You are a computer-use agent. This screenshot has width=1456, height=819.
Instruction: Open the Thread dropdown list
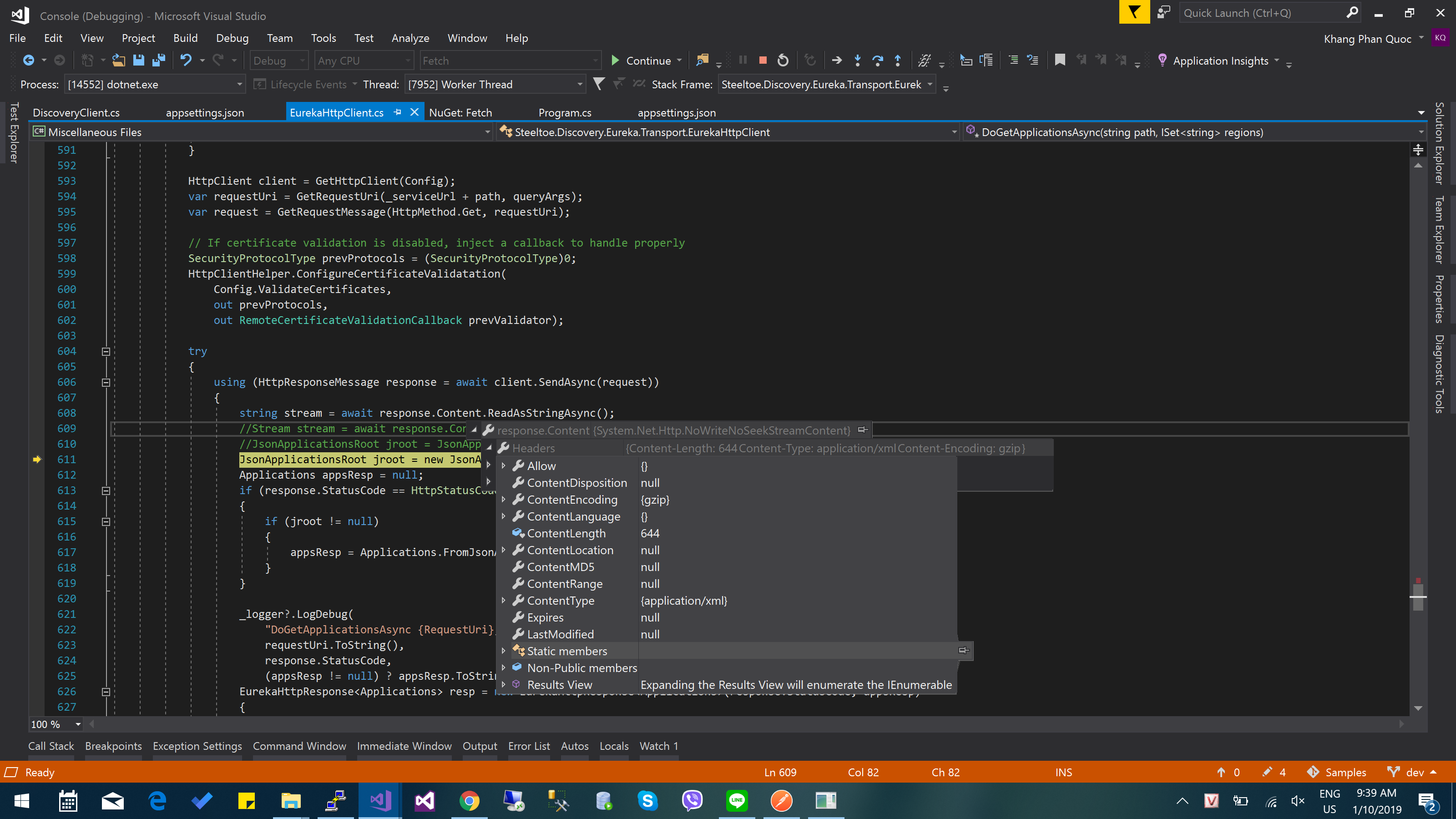coord(580,85)
